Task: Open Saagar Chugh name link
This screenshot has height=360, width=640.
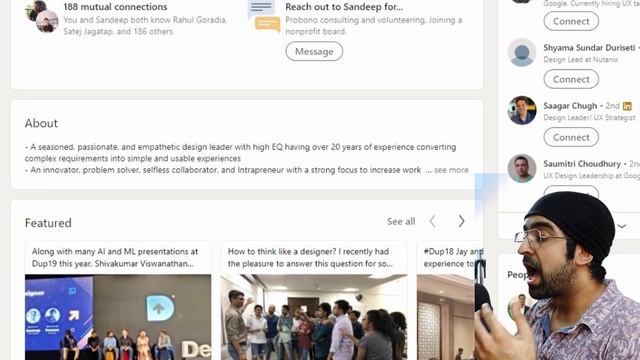Action: click(x=570, y=106)
